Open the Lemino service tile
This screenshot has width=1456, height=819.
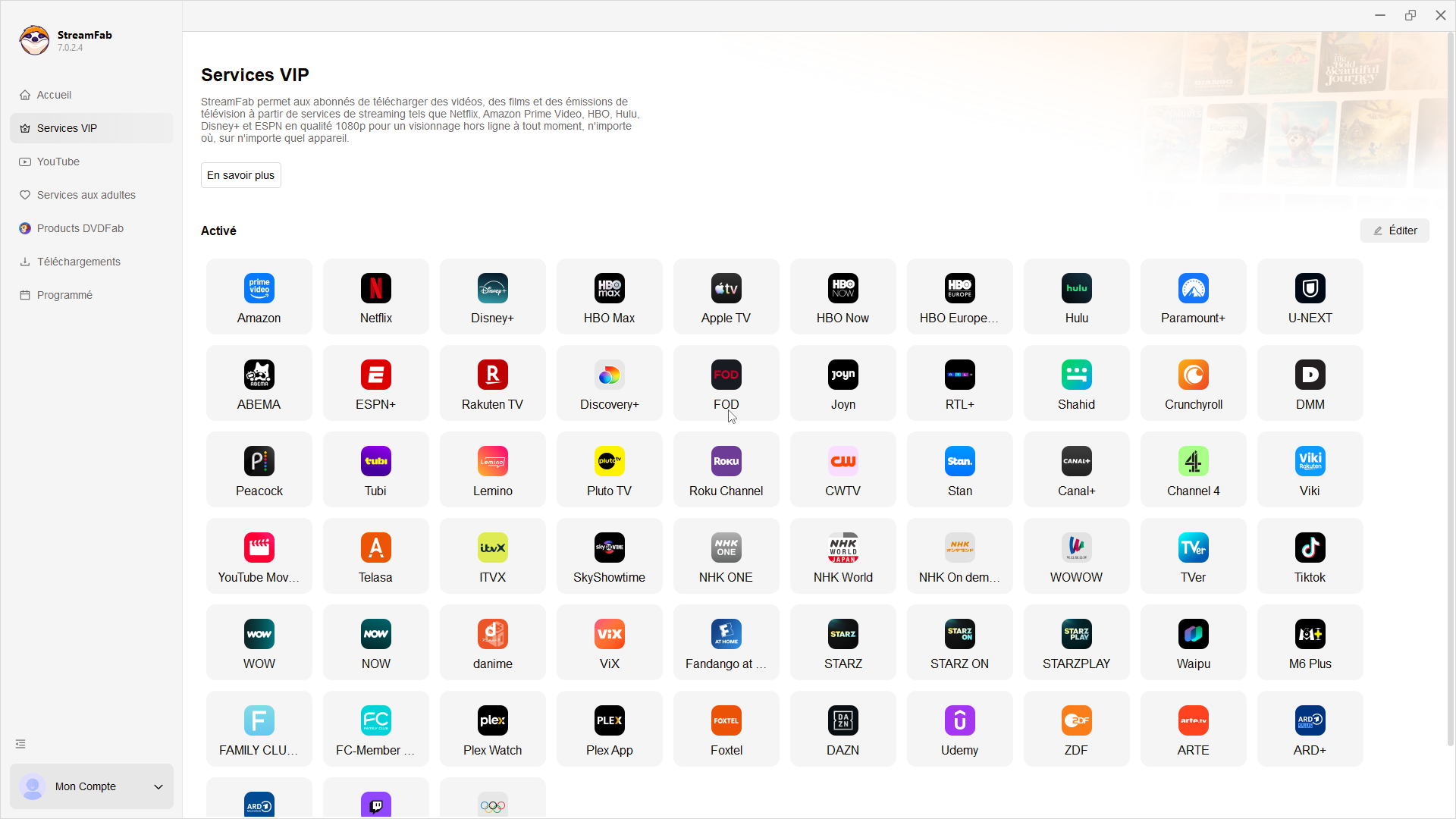493,469
